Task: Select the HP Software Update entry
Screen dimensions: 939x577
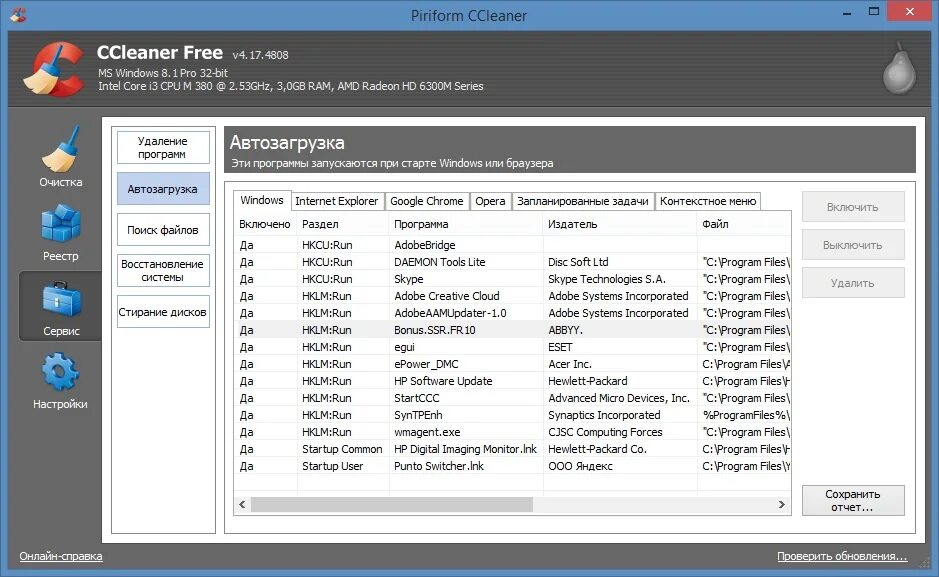Action: pyautogui.click(x=513, y=381)
